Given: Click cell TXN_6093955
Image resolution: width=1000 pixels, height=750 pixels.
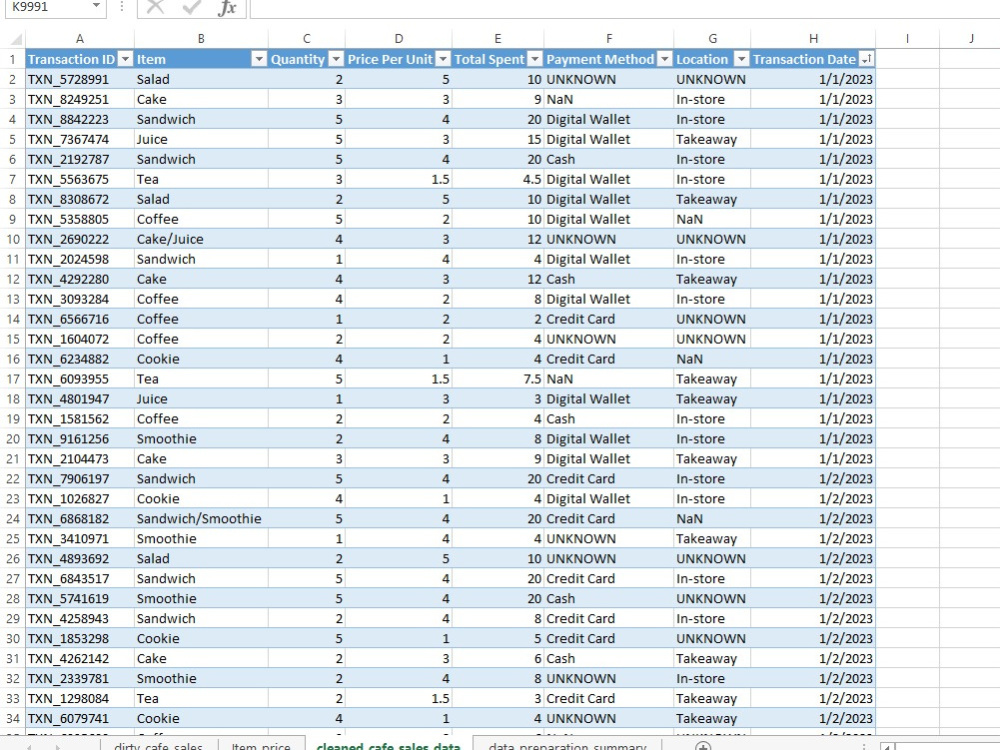Looking at the screenshot, I should [x=80, y=379].
